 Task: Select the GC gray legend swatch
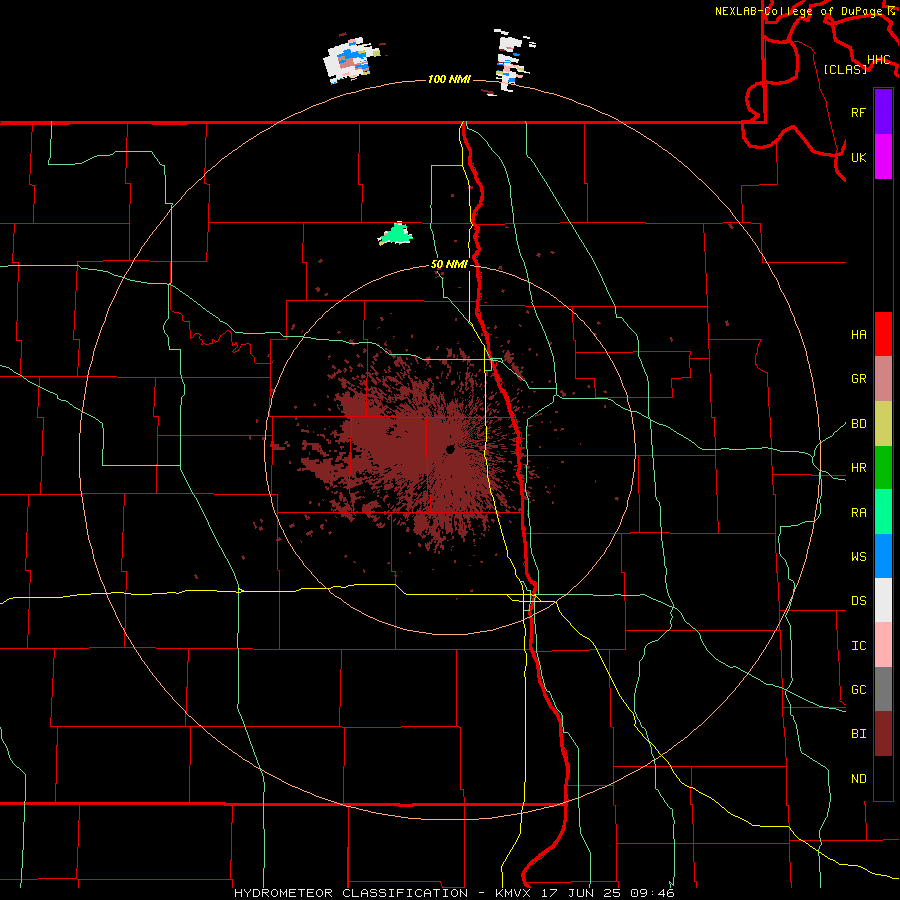(883, 689)
